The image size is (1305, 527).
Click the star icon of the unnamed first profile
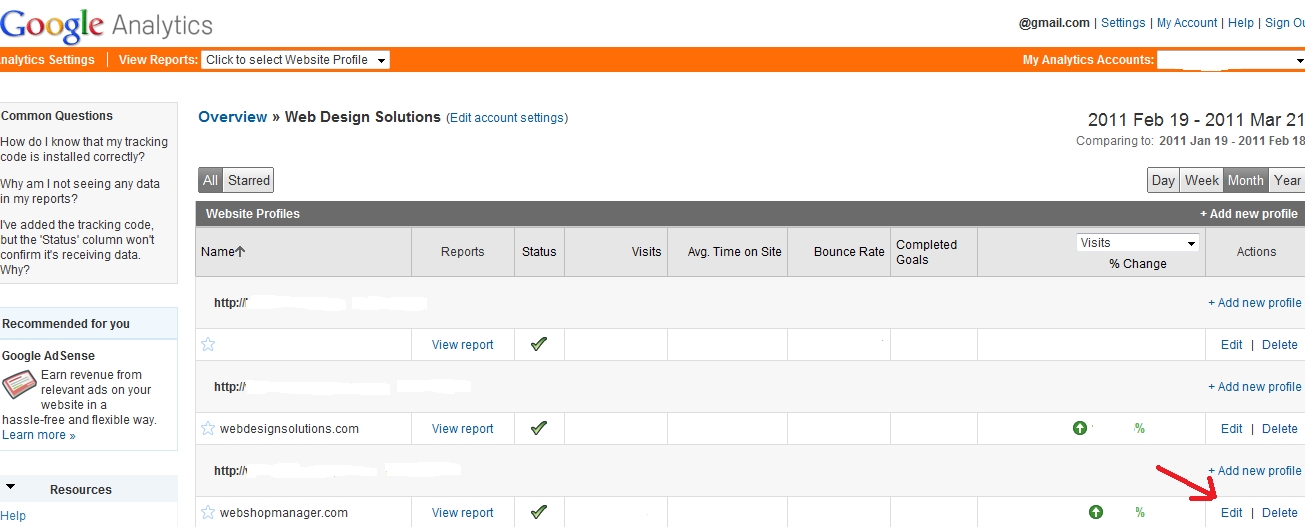(208, 345)
